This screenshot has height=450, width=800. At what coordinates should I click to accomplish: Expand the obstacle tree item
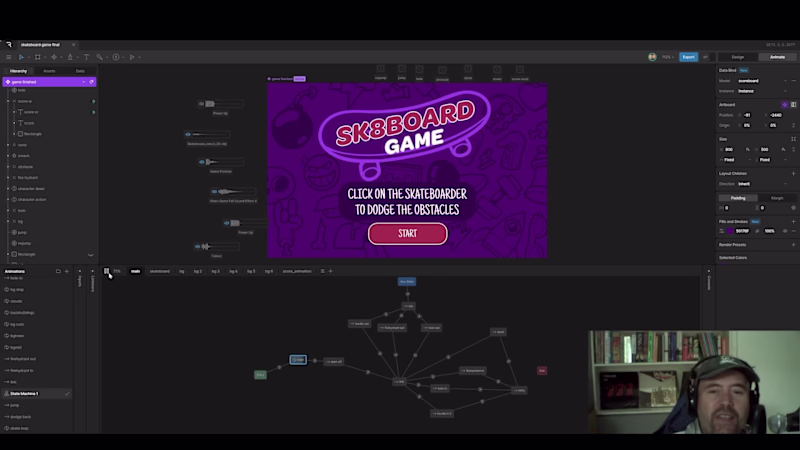pos(8,167)
